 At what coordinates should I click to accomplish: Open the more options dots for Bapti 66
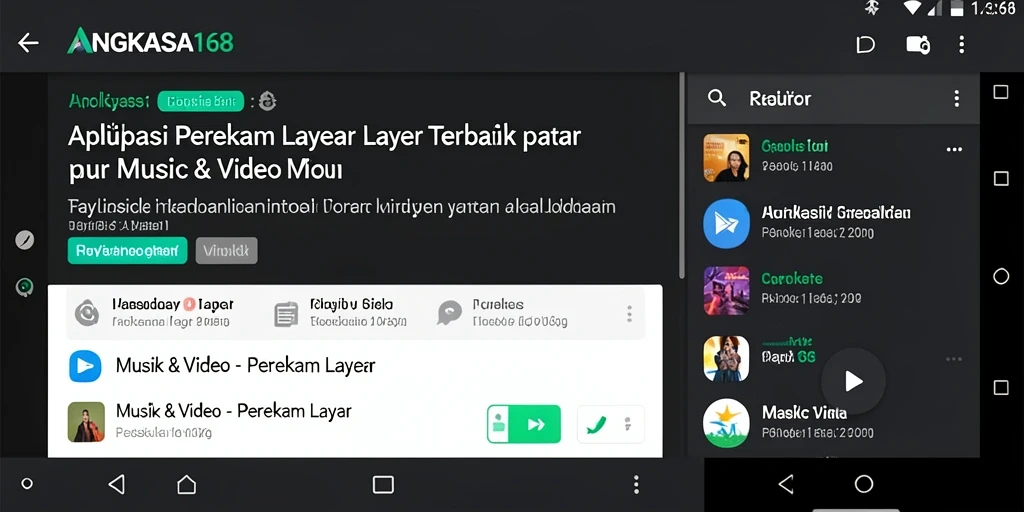point(954,359)
